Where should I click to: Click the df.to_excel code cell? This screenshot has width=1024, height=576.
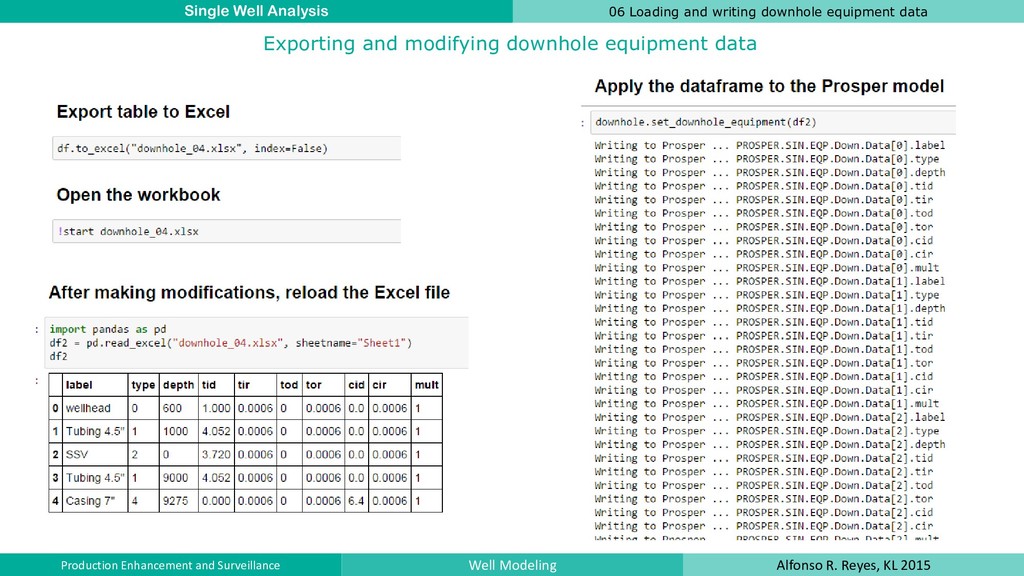227,148
